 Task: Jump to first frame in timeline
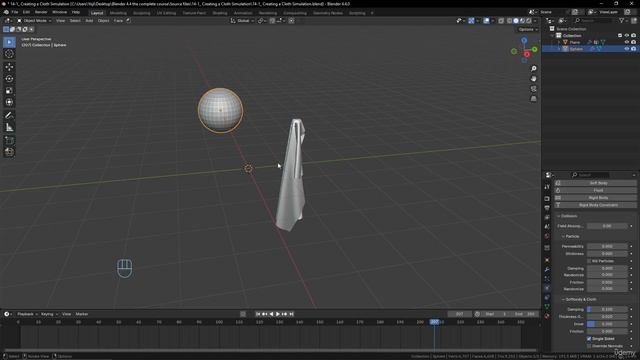pyautogui.click(x=258, y=314)
